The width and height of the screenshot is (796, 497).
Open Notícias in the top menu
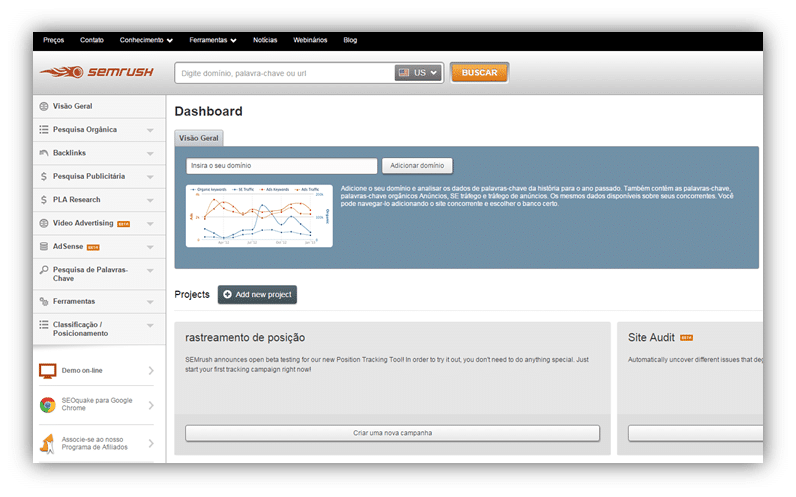pos(265,40)
